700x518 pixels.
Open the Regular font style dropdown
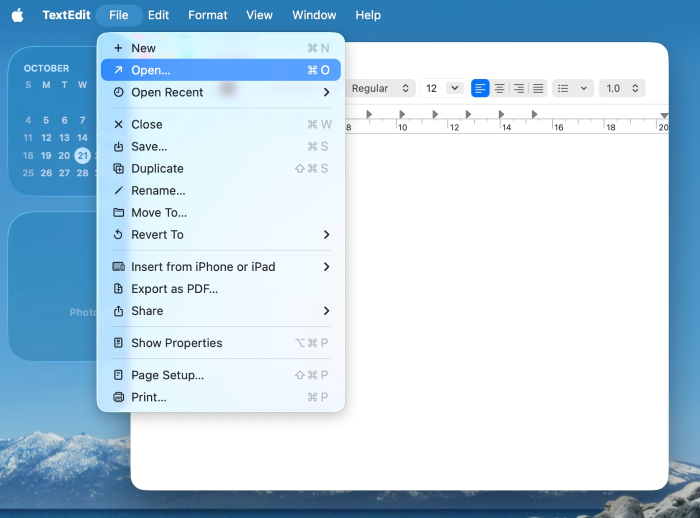[x=380, y=88]
